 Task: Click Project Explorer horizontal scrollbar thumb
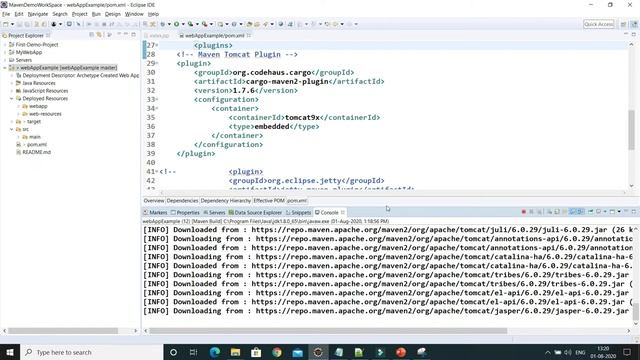[63, 331]
